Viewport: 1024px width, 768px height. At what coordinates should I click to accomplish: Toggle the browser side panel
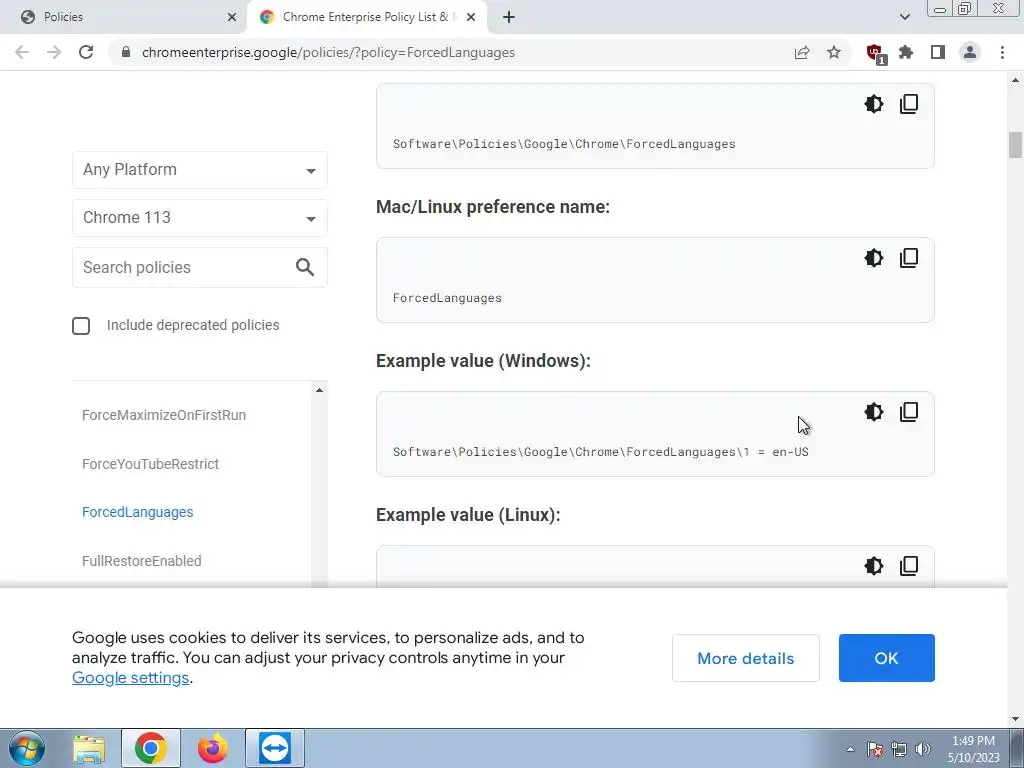938,52
